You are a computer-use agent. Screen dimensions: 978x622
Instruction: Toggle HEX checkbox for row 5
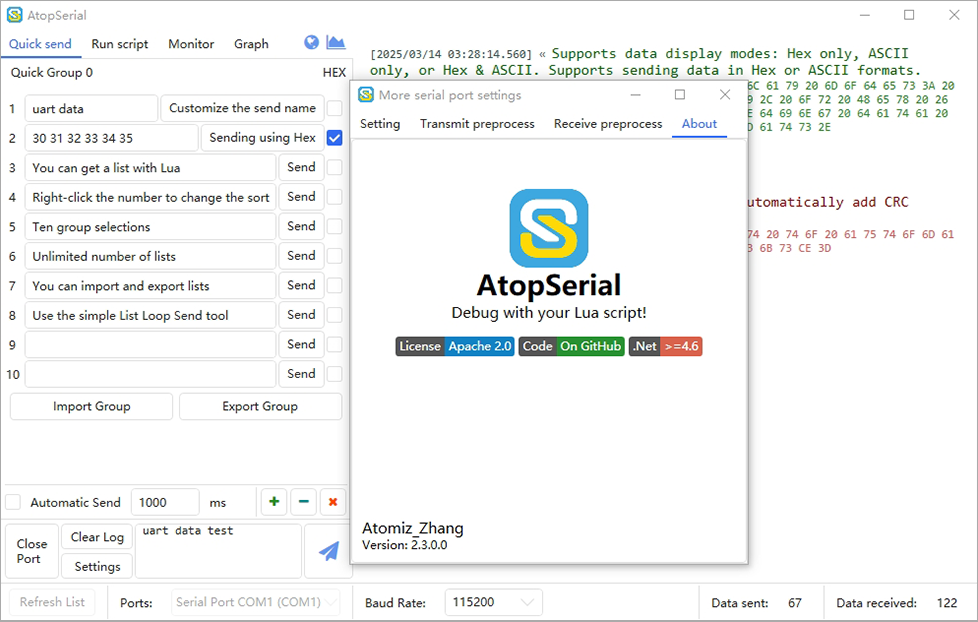point(335,226)
